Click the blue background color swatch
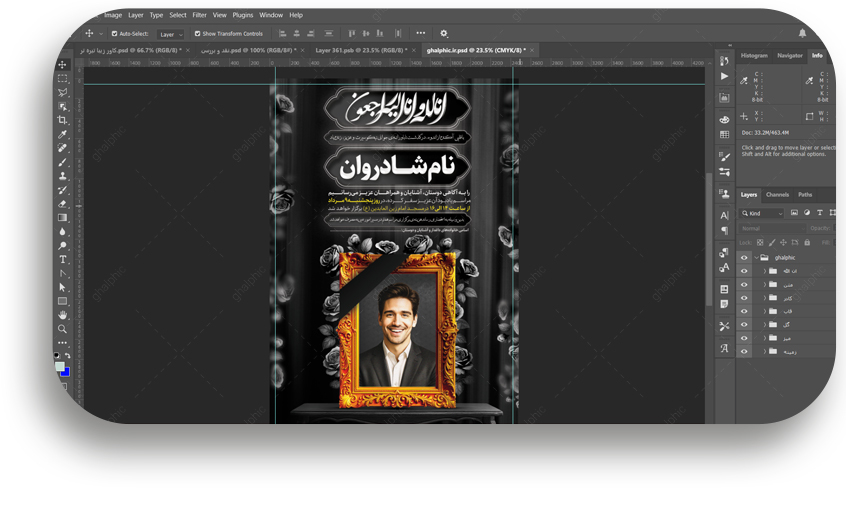The height and width of the screenshot is (513, 846). pos(65,371)
